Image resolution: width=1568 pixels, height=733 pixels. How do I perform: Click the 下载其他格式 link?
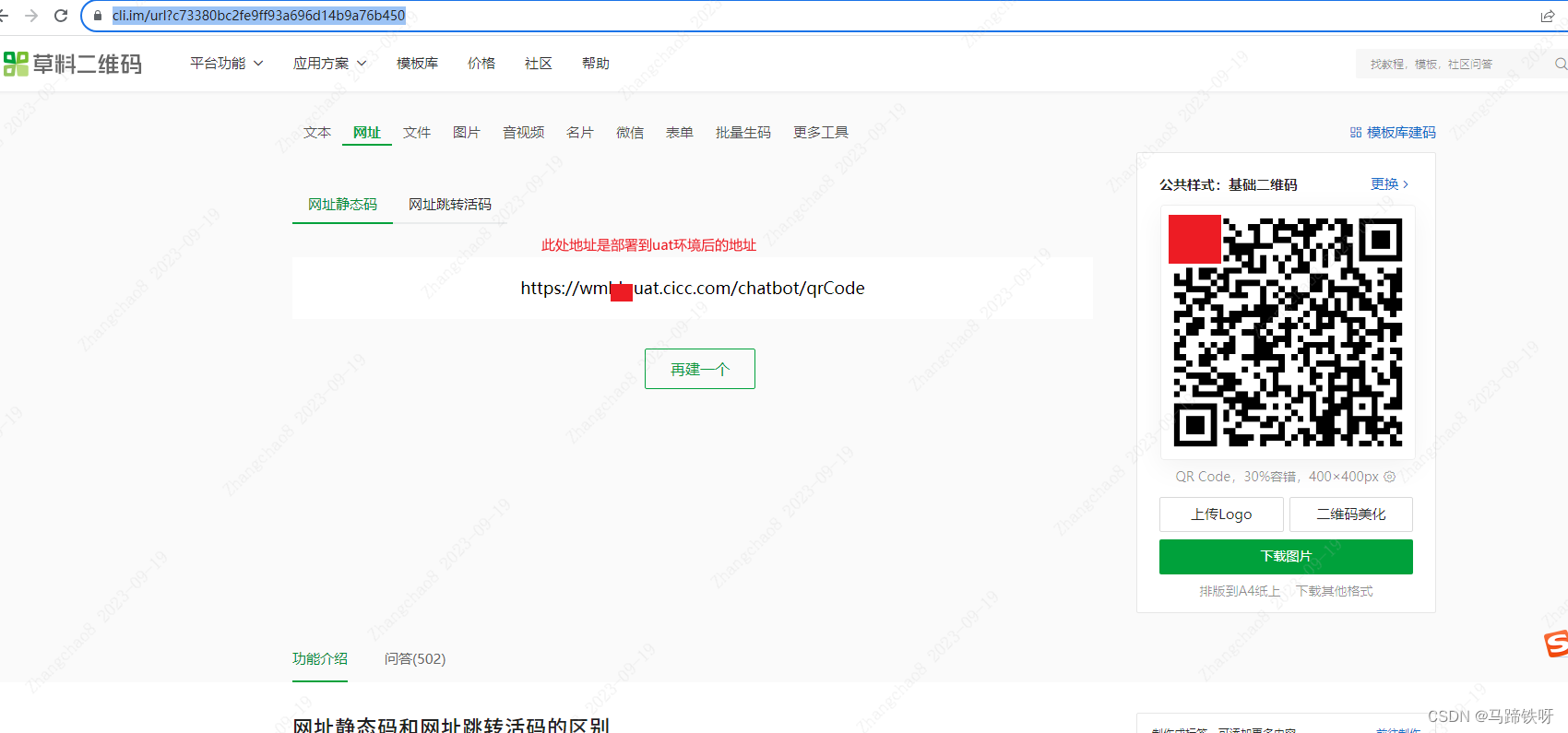pyautogui.click(x=1335, y=592)
